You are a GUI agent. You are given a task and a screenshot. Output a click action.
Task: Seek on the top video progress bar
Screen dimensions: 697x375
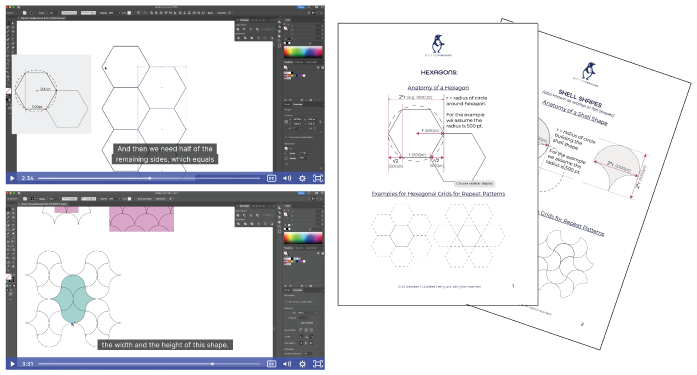click(149, 178)
